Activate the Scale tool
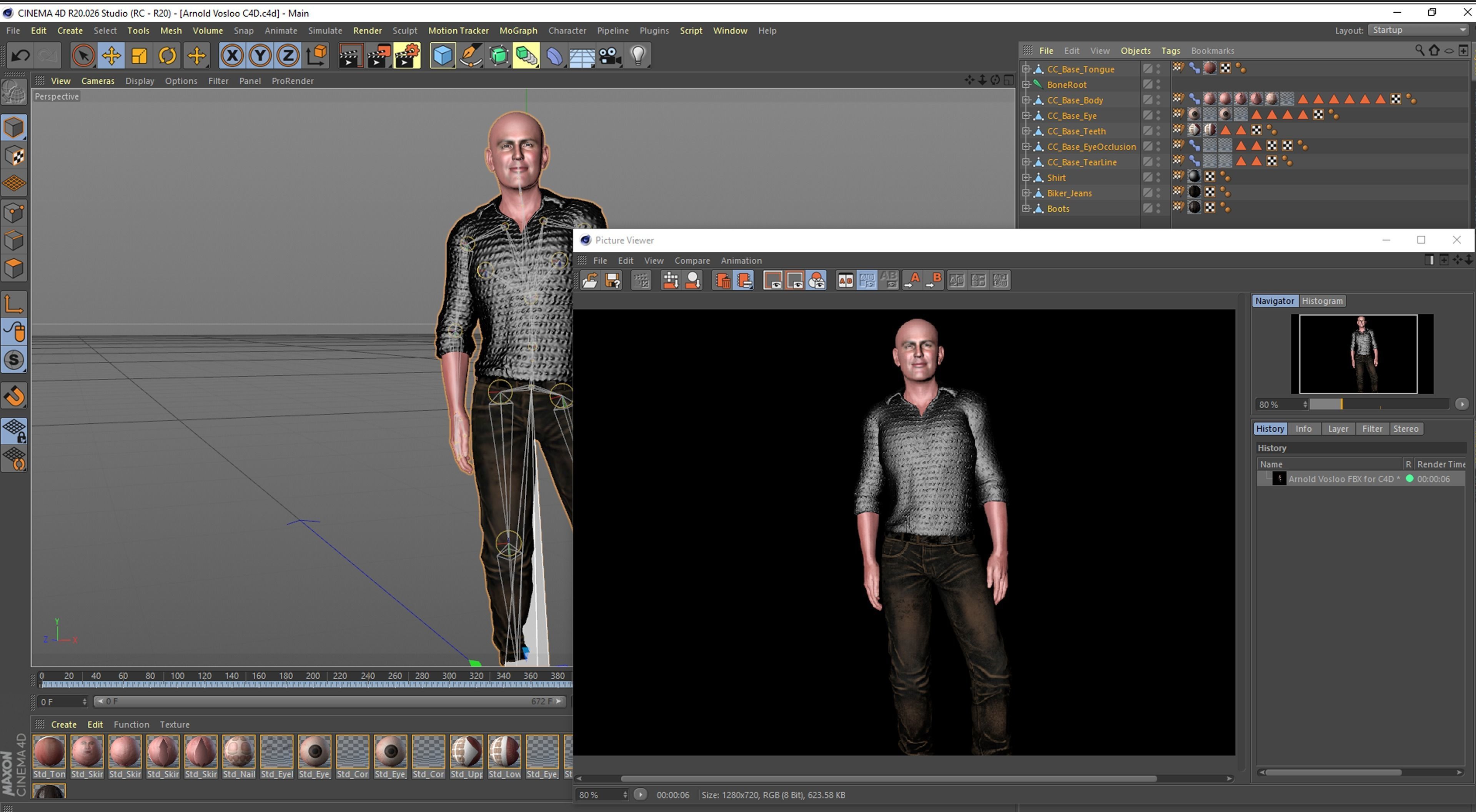 click(x=139, y=56)
